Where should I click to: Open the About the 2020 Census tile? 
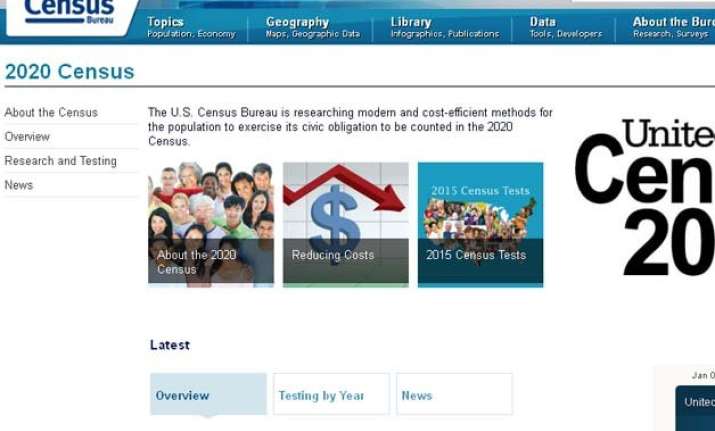(211, 224)
